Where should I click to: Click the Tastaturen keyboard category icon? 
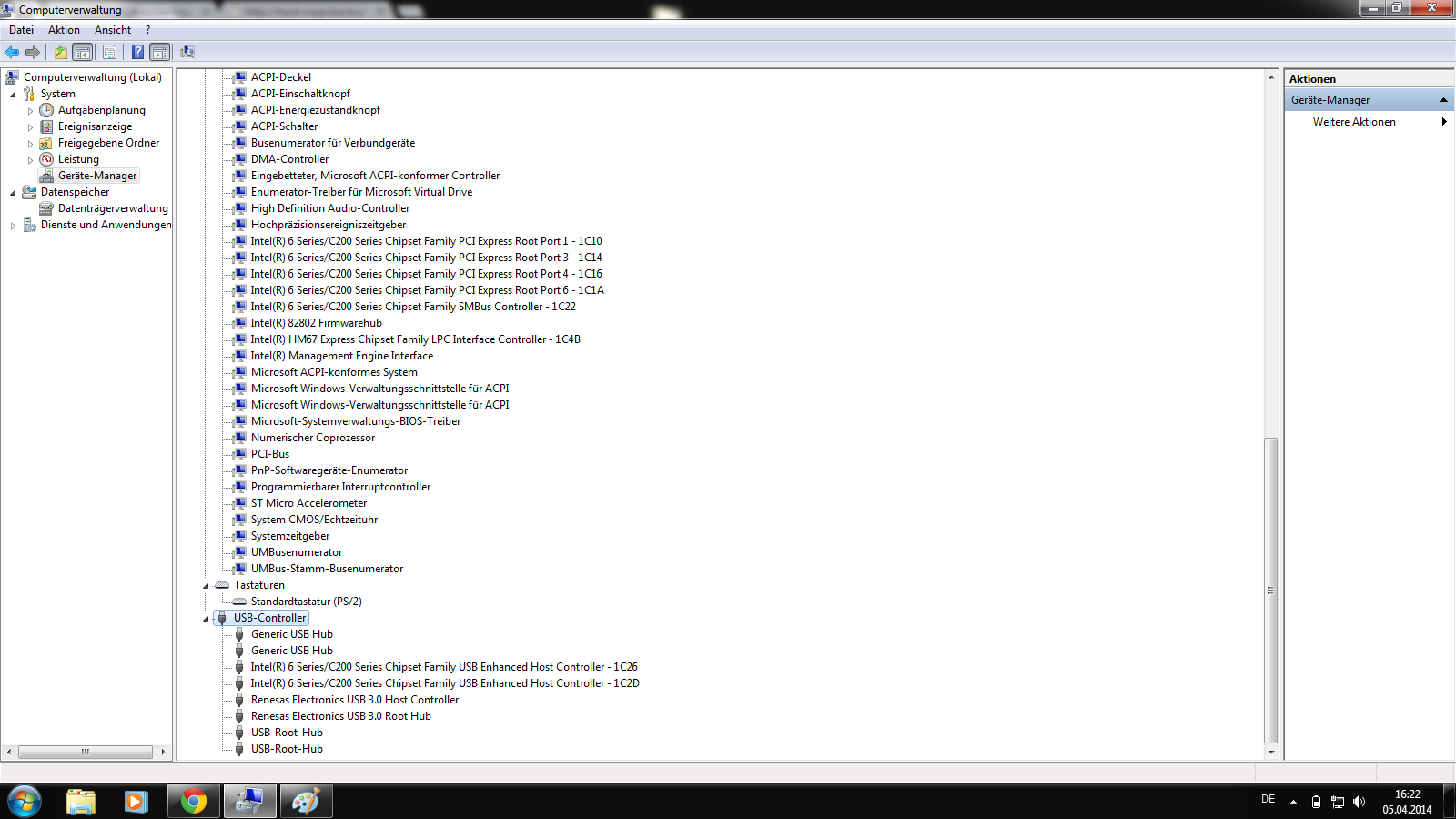click(x=222, y=585)
